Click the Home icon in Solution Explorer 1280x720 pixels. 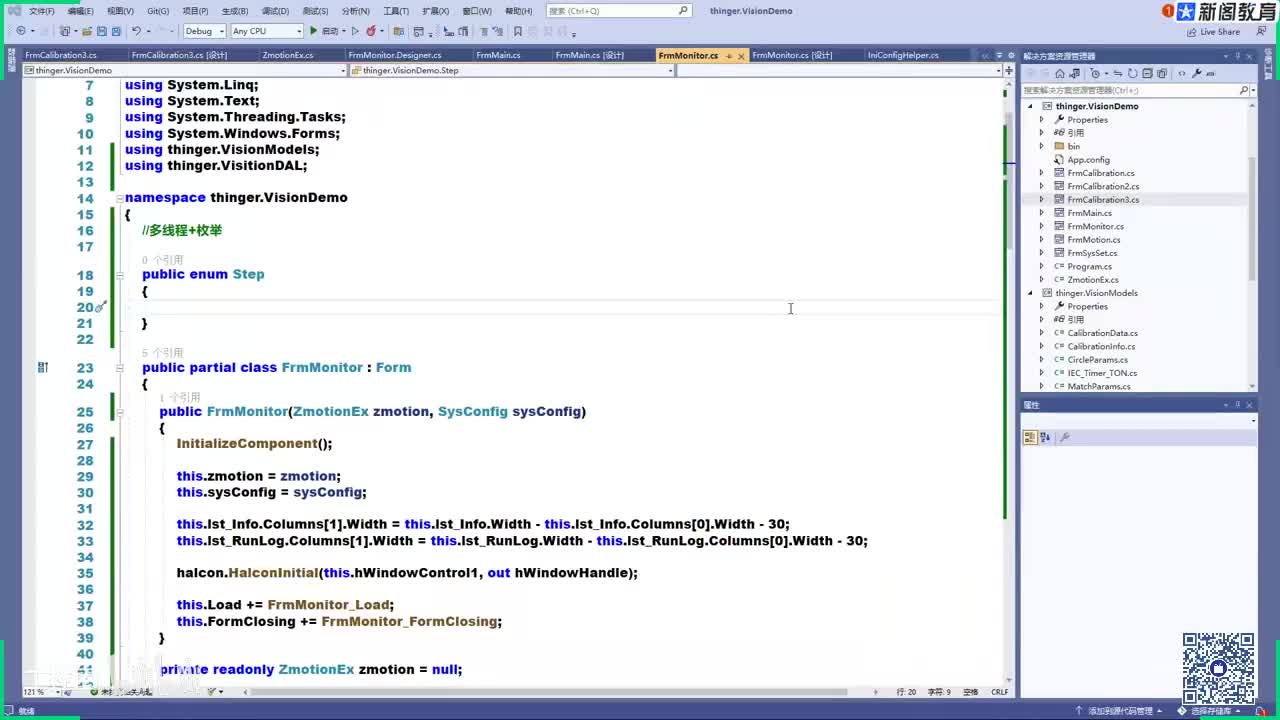[x=1060, y=74]
